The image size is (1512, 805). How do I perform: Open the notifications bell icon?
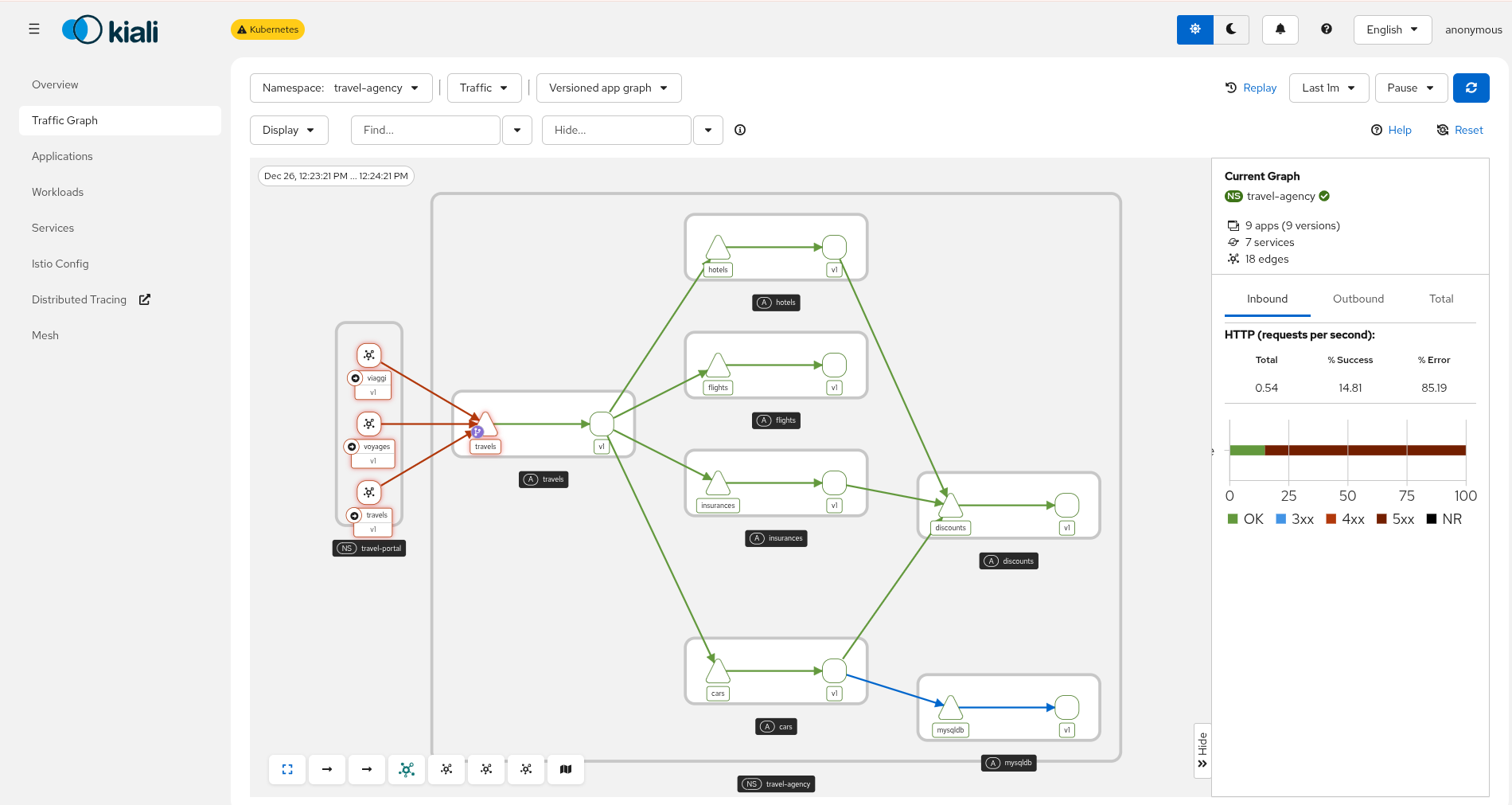pyautogui.click(x=1280, y=29)
